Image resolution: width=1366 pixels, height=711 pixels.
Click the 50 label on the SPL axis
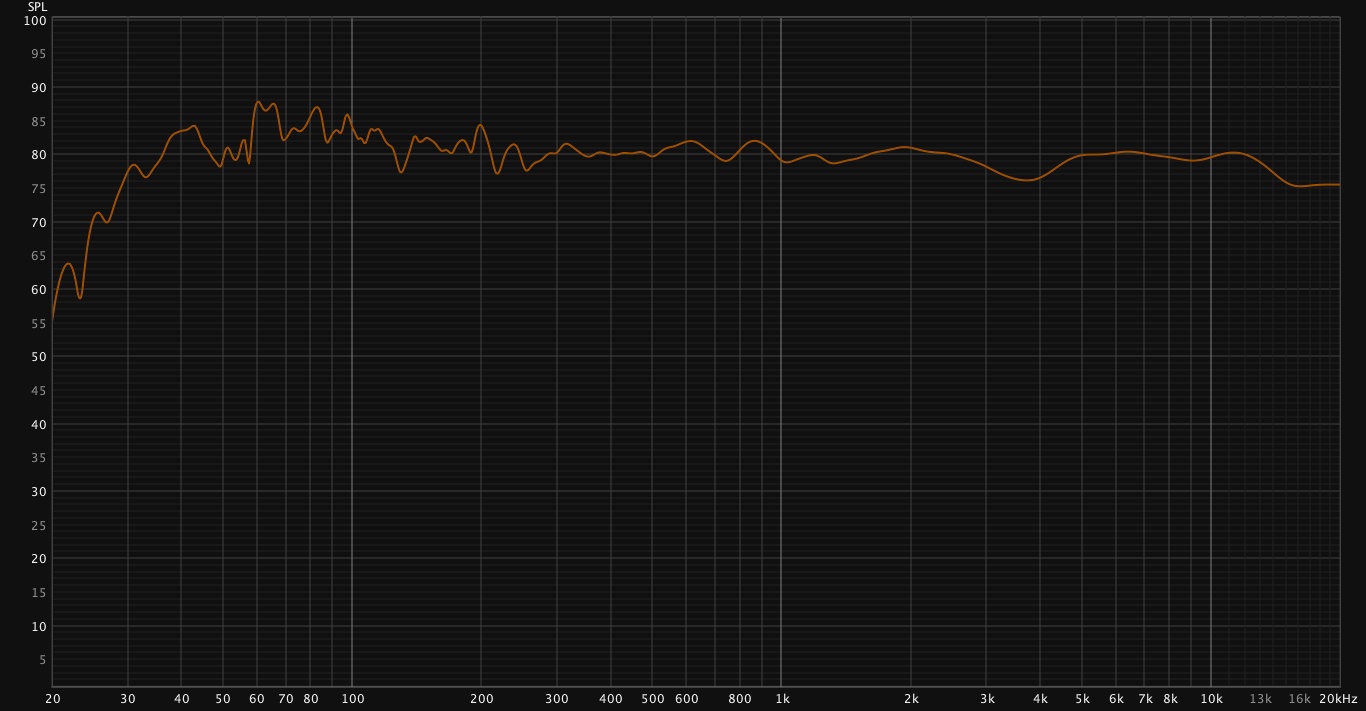36,357
